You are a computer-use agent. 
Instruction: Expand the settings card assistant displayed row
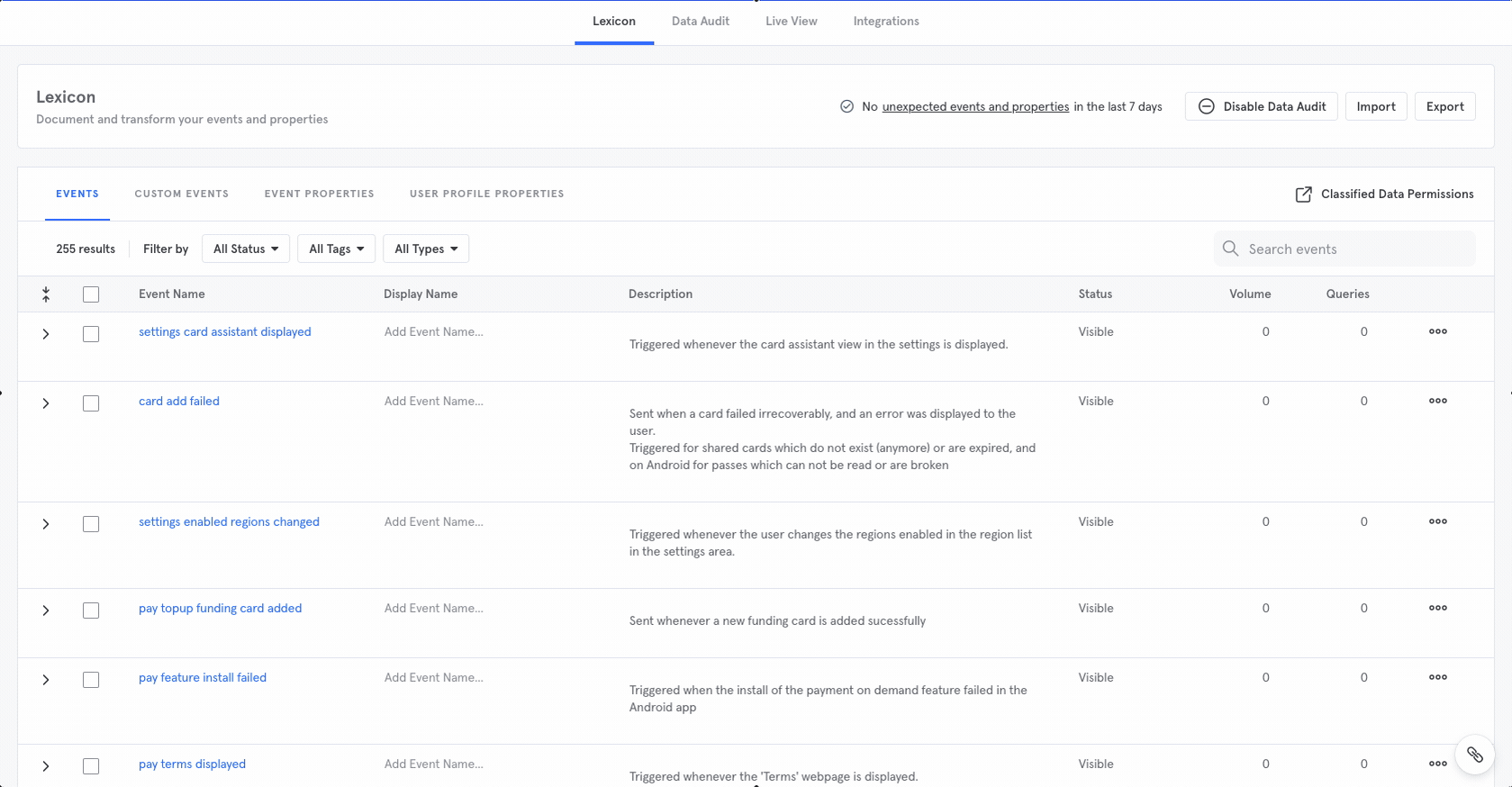pyautogui.click(x=46, y=334)
